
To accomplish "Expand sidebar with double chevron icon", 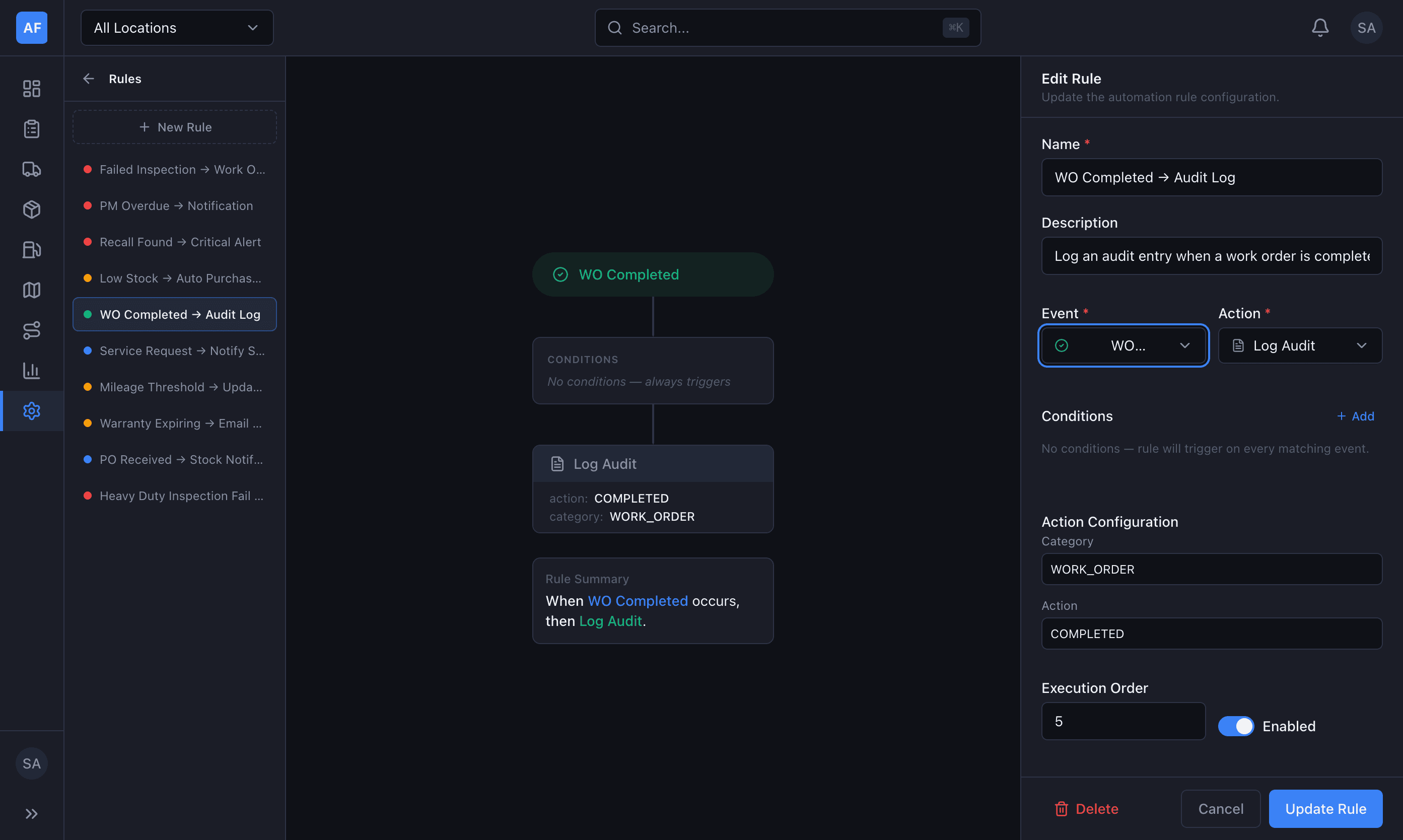I will pos(32,813).
